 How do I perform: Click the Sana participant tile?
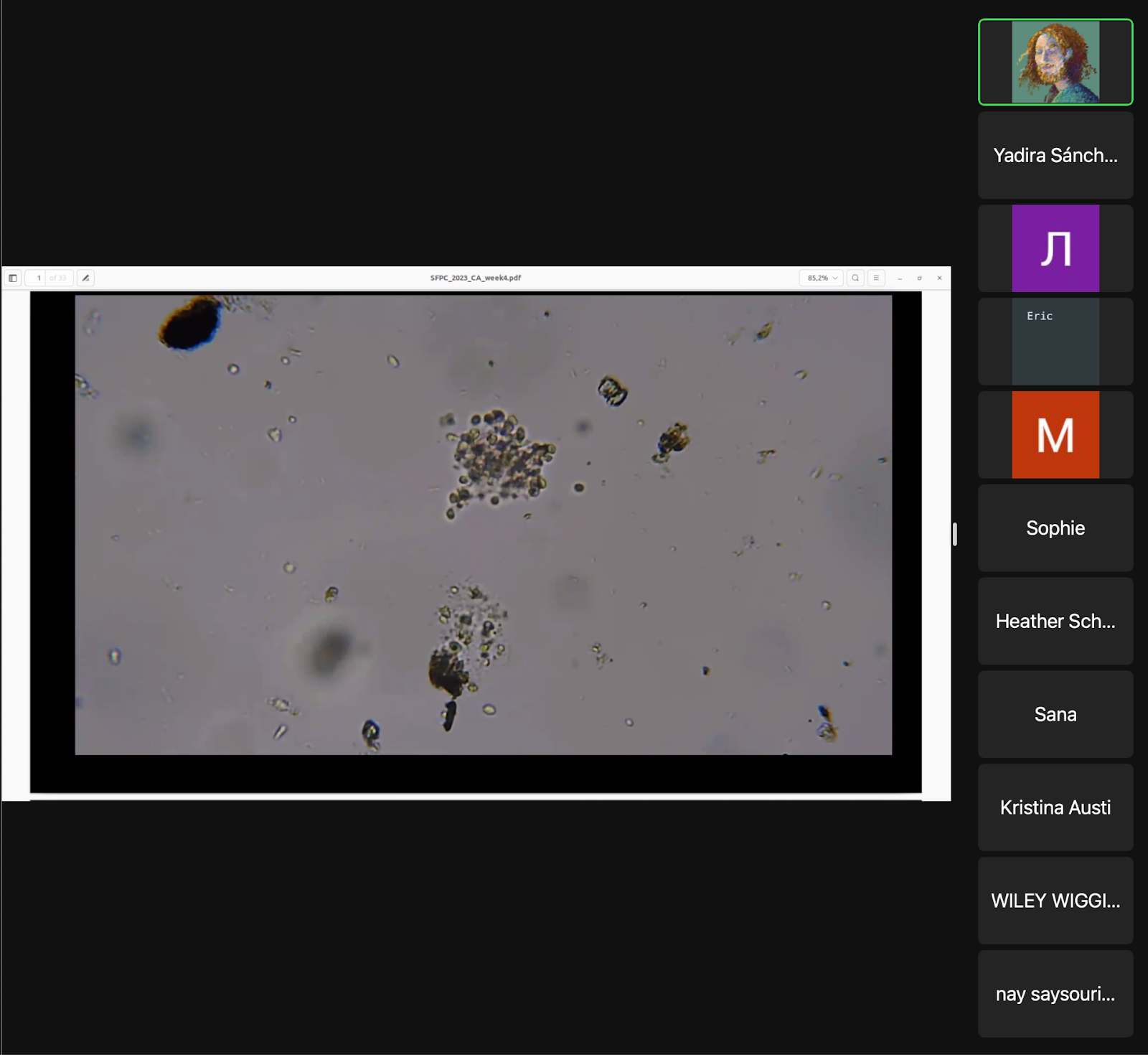point(1055,715)
